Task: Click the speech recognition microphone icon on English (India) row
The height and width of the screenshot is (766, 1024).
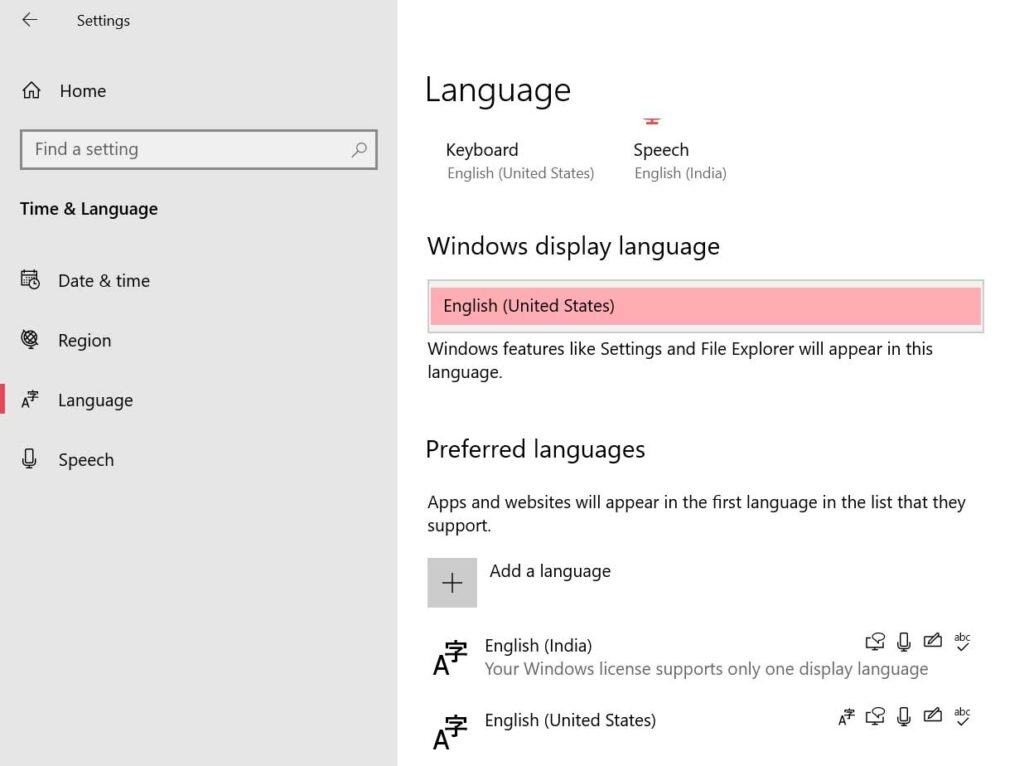Action: 904,642
